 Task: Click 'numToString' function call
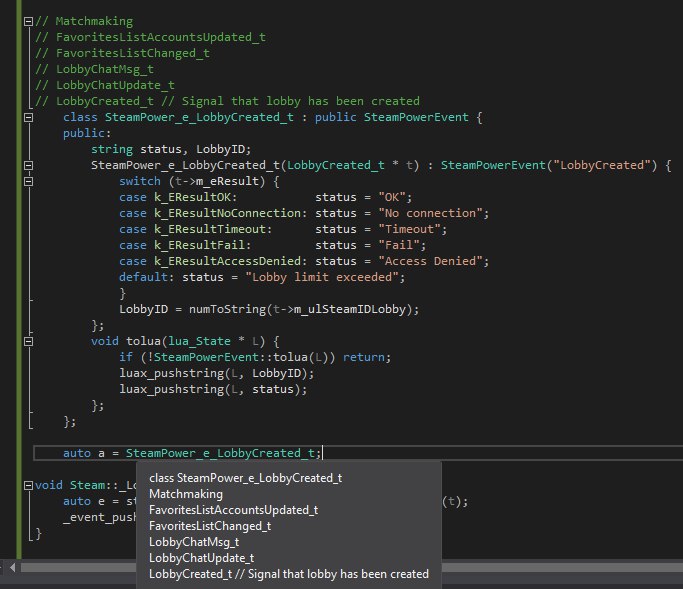pyautogui.click(x=227, y=309)
